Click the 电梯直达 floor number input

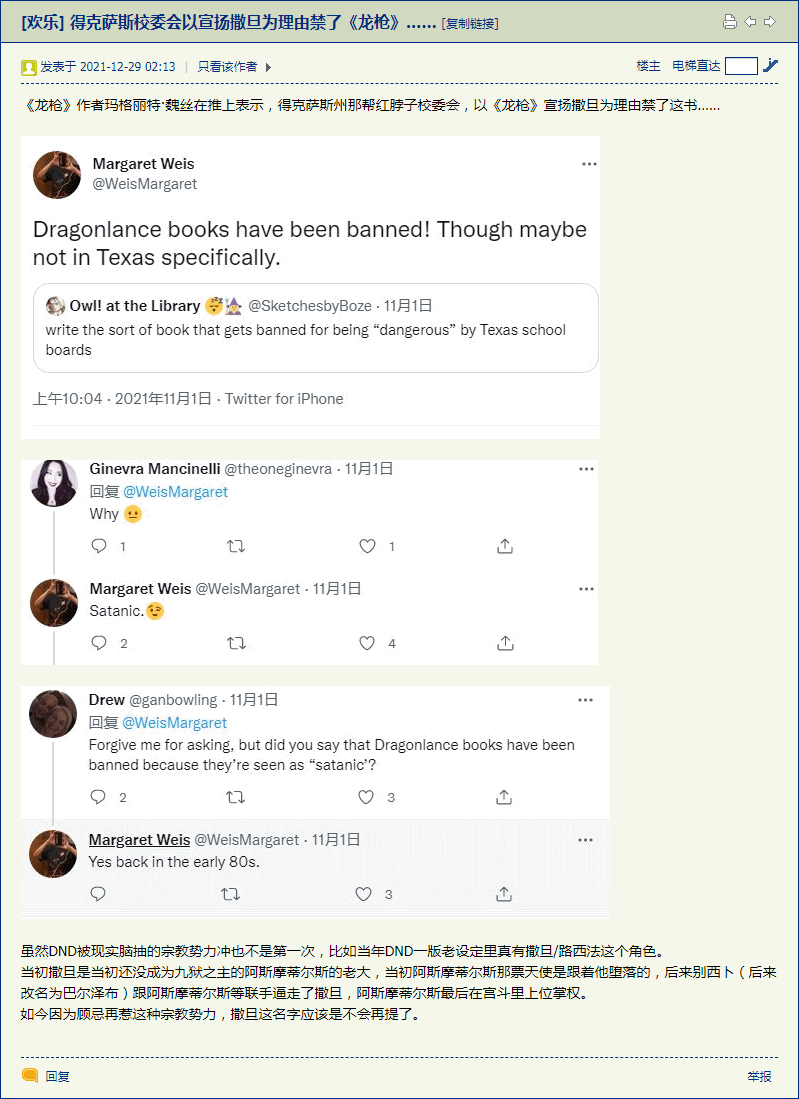[x=741, y=67]
